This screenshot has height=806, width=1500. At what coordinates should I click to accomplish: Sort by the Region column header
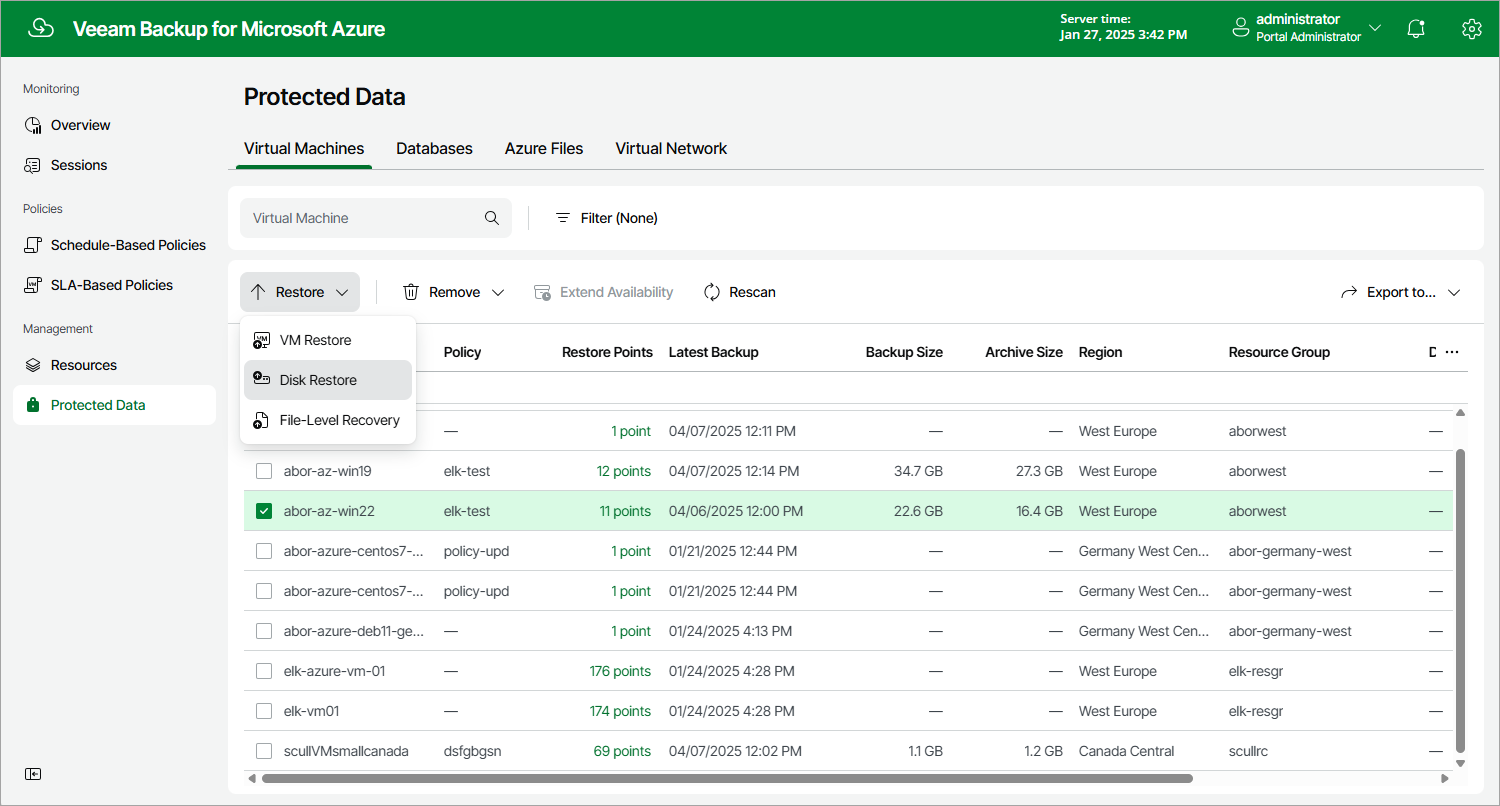click(x=1100, y=352)
